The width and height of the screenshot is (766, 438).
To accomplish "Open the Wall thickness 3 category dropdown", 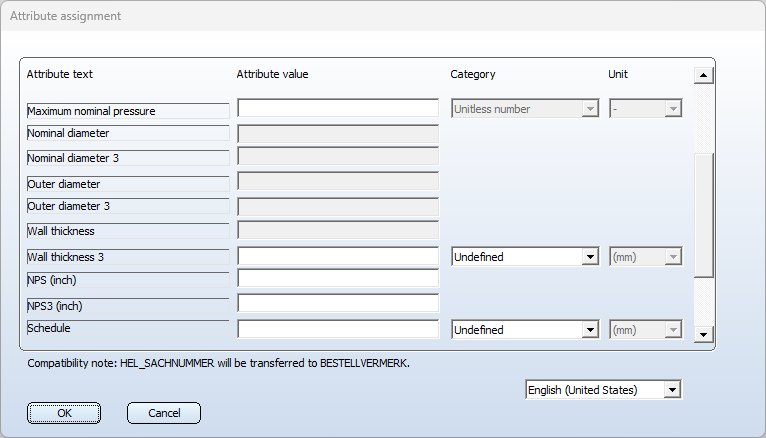I will coord(525,257).
